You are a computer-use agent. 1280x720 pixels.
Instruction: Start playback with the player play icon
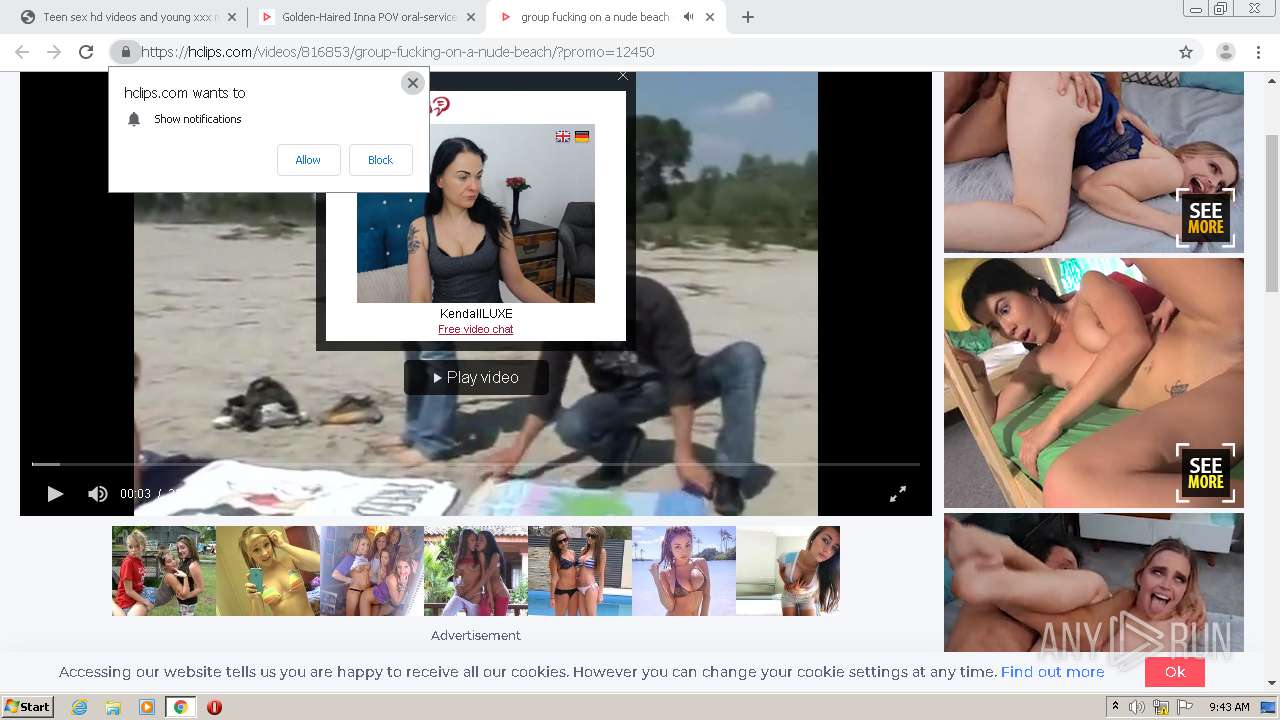[55, 493]
